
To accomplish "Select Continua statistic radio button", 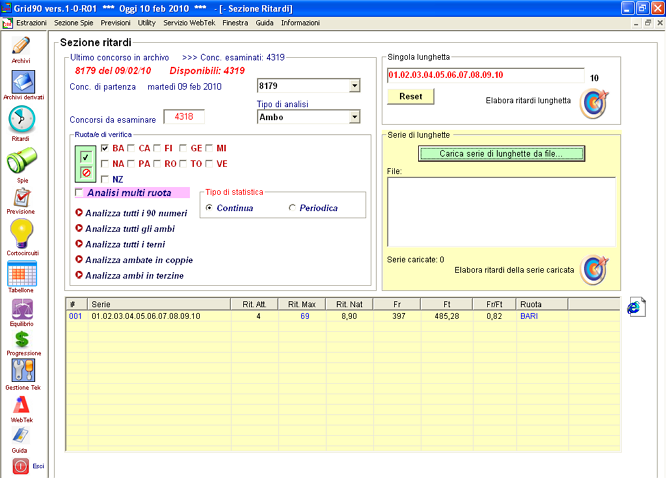I will point(209,208).
